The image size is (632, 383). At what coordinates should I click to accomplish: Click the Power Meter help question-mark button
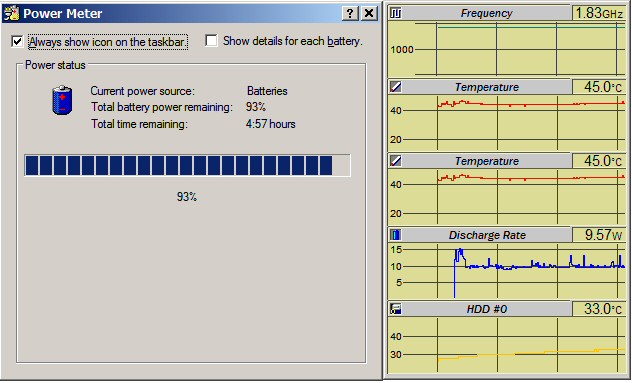(350, 14)
